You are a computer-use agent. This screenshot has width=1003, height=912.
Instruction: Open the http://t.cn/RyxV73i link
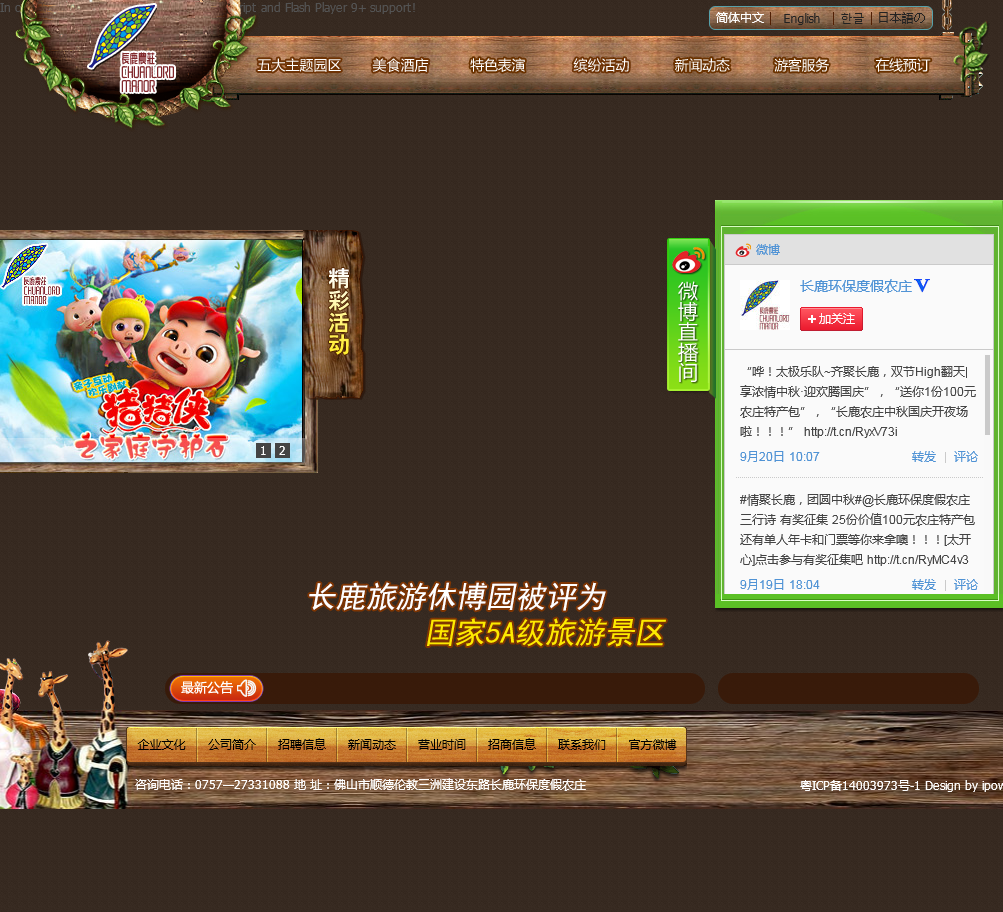pyautogui.click(x=850, y=432)
